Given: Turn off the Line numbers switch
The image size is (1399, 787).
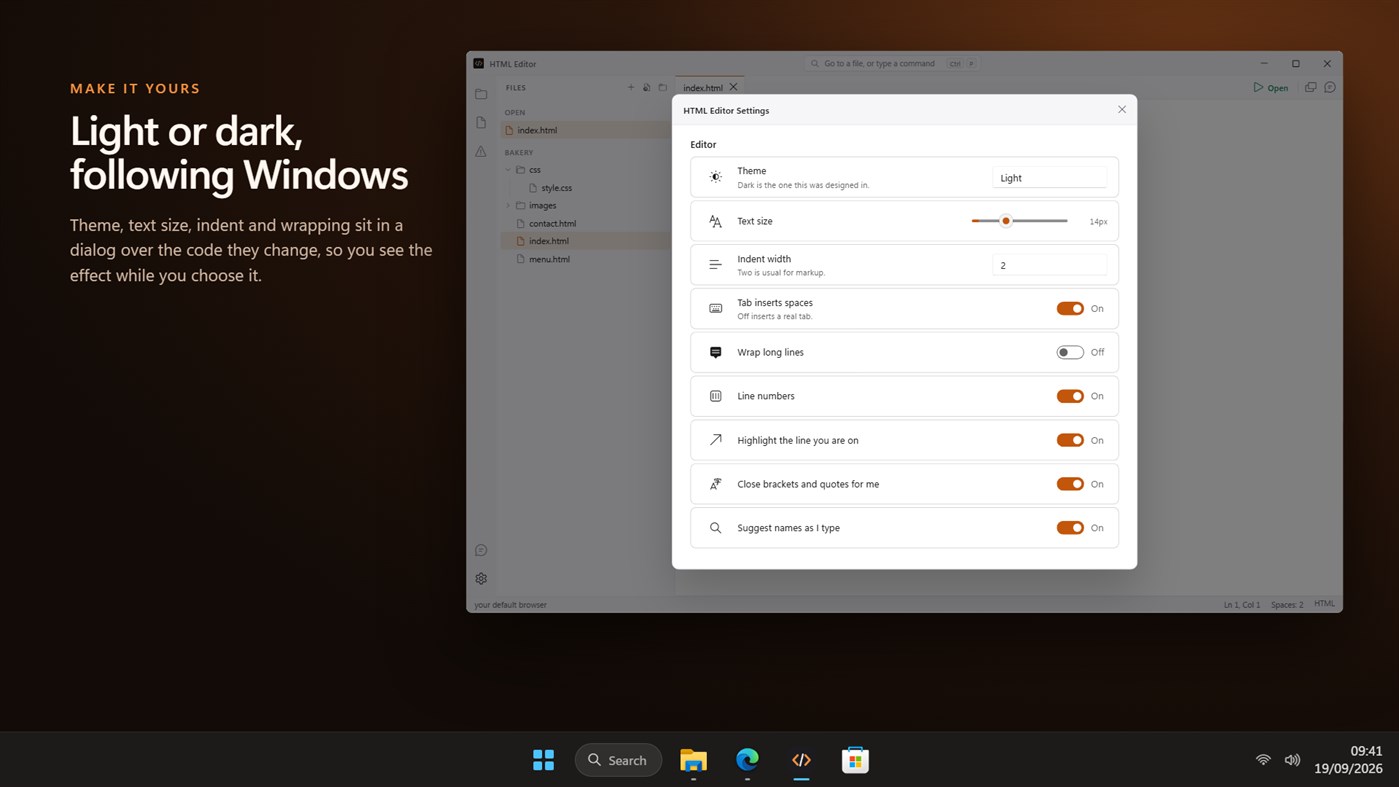Looking at the screenshot, I should click(x=1070, y=396).
